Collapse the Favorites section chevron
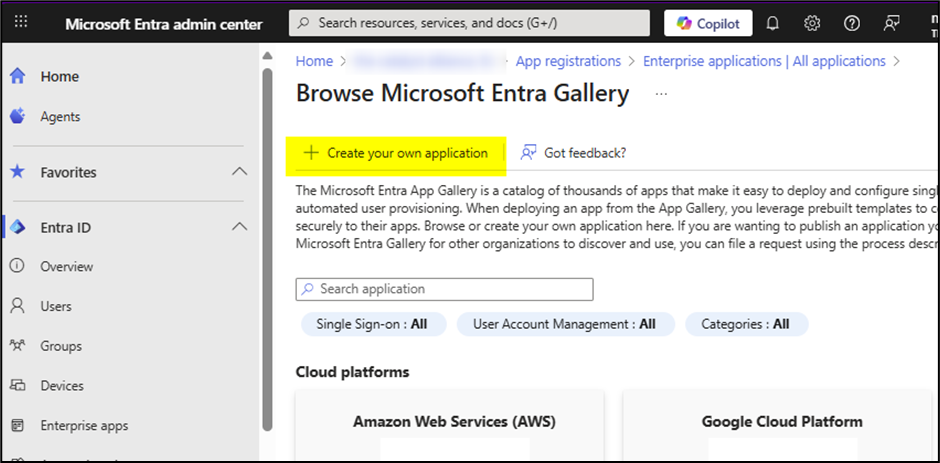 point(239,172)
